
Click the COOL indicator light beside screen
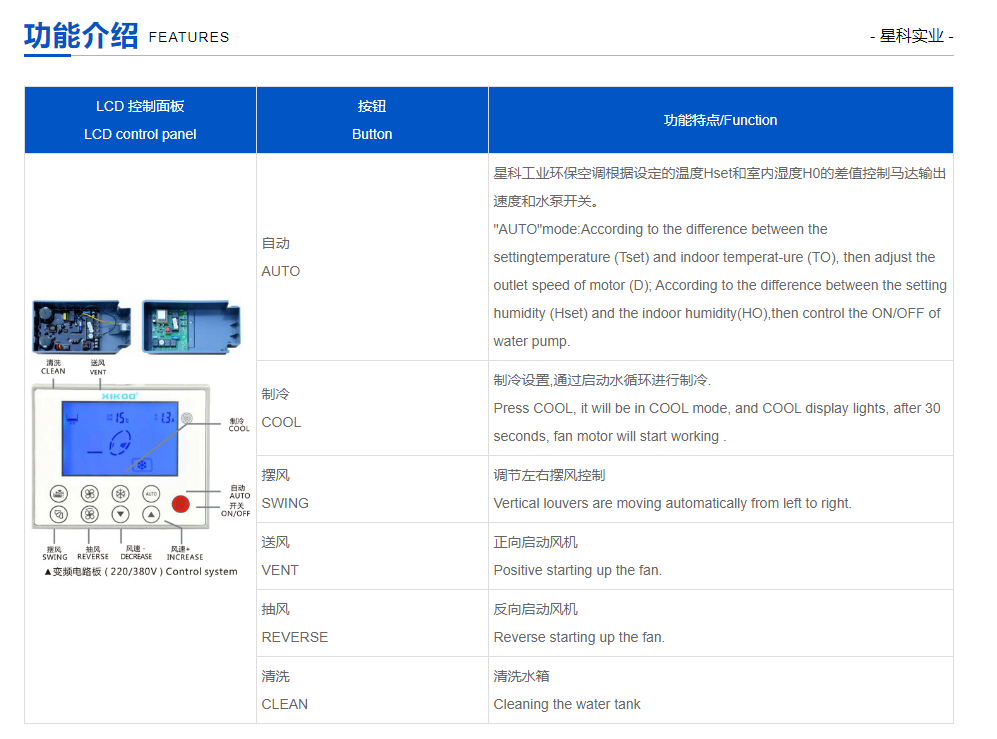point(187,418)
